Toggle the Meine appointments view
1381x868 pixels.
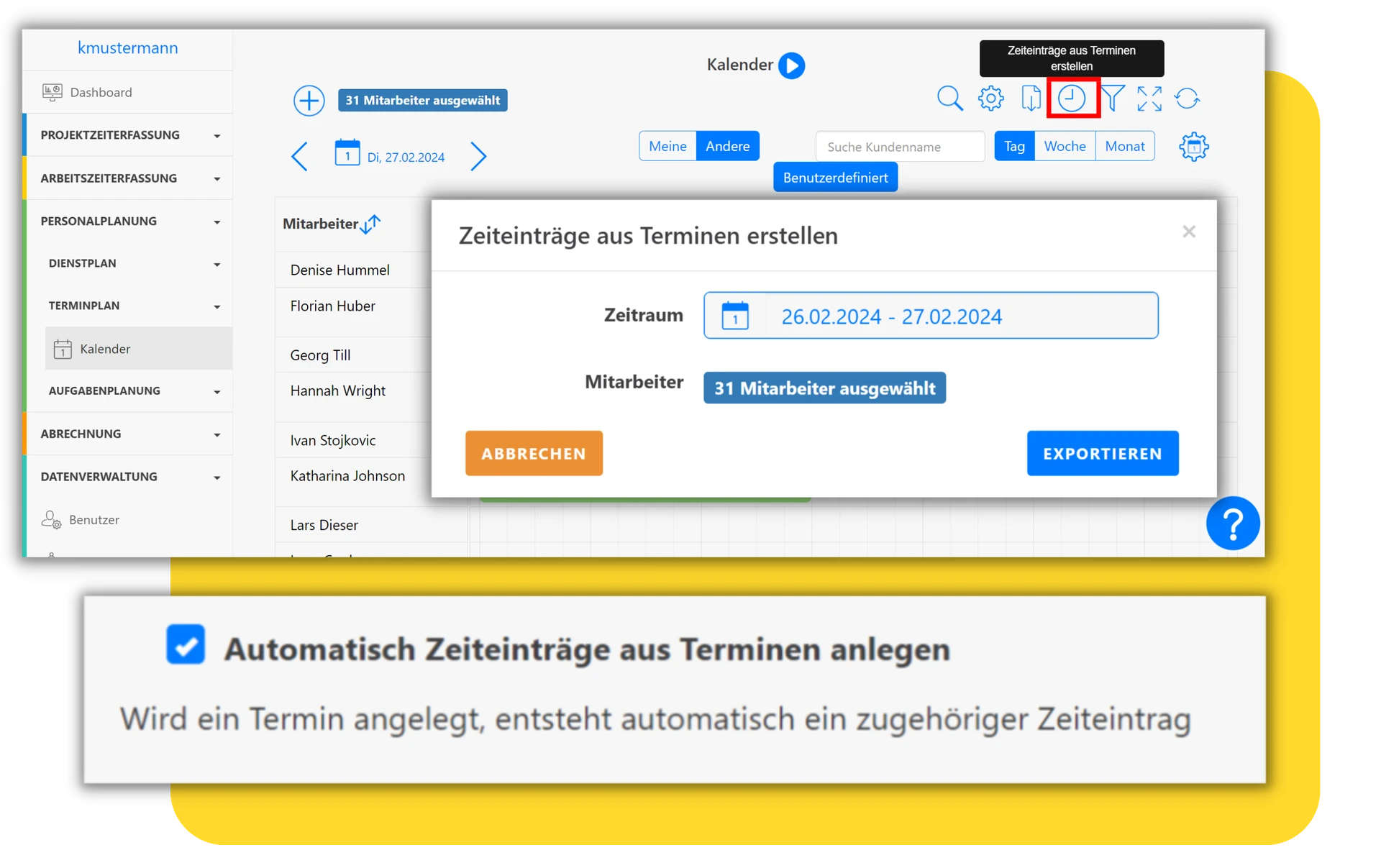pyautogui.click(x=667, y=145)
